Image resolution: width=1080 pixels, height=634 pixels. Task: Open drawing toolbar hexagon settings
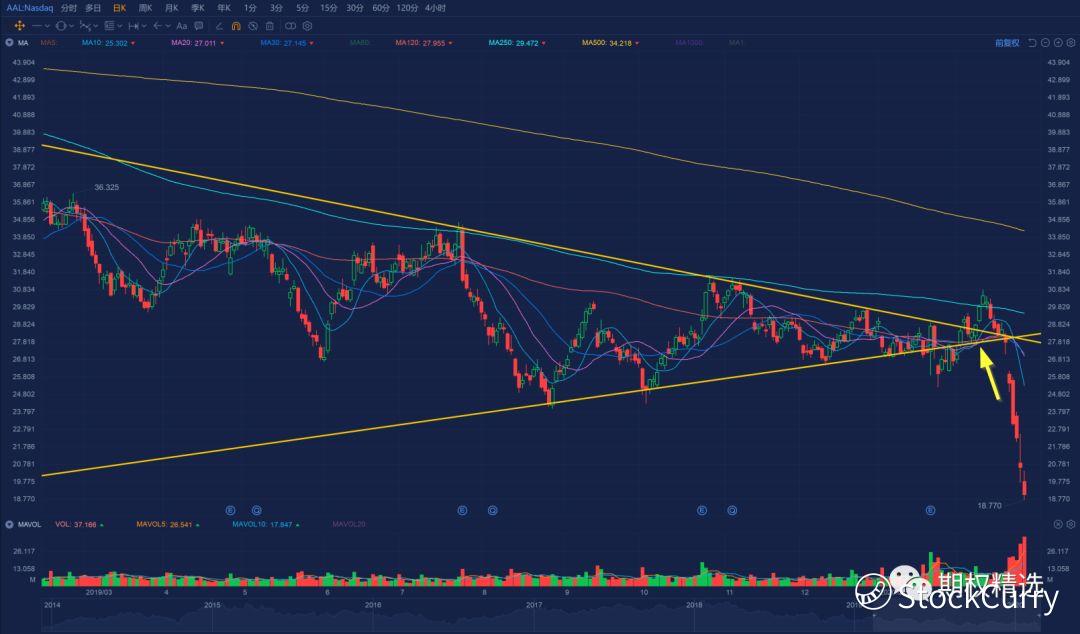307,25
